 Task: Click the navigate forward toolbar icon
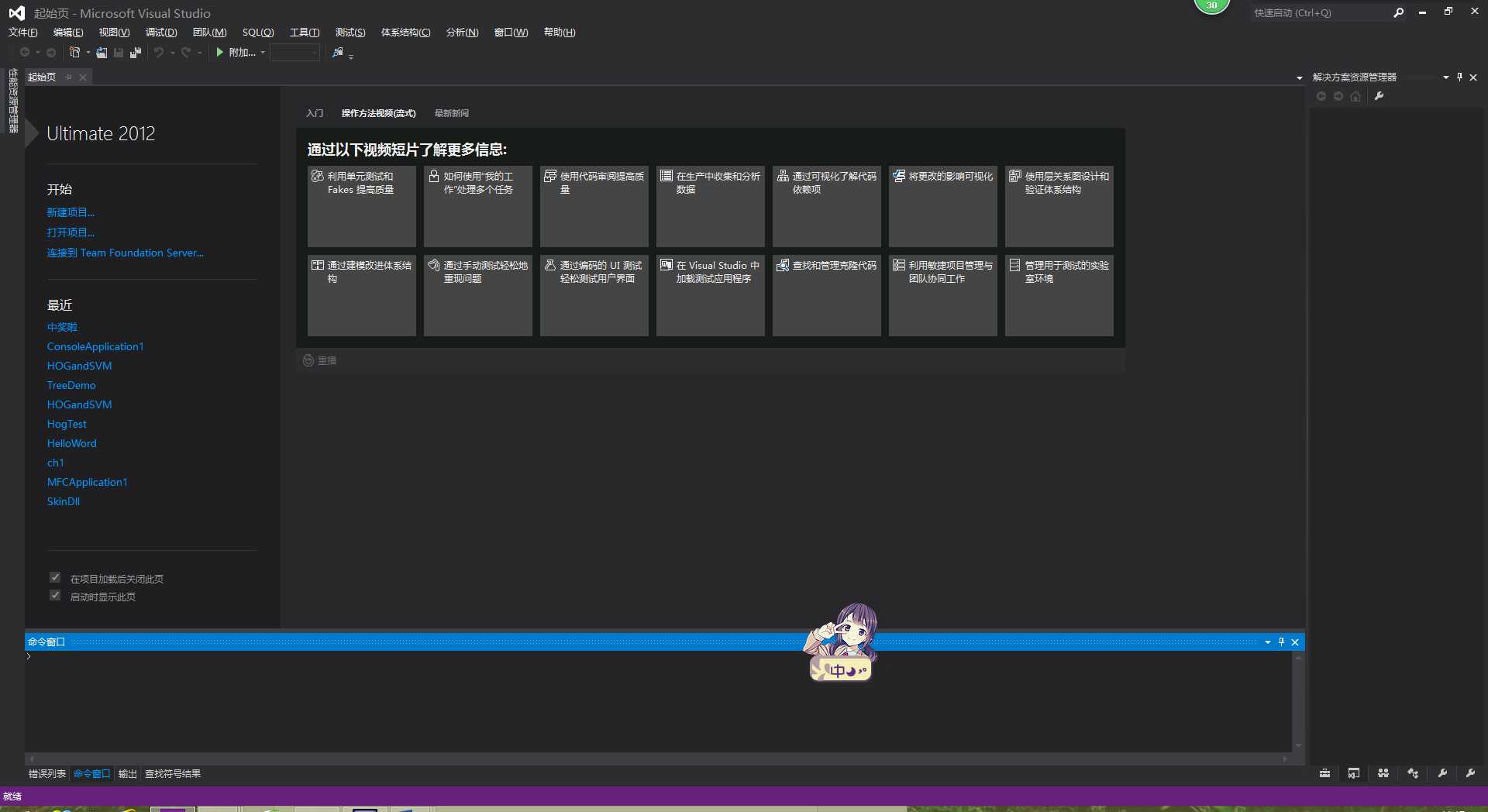[51, 53]
